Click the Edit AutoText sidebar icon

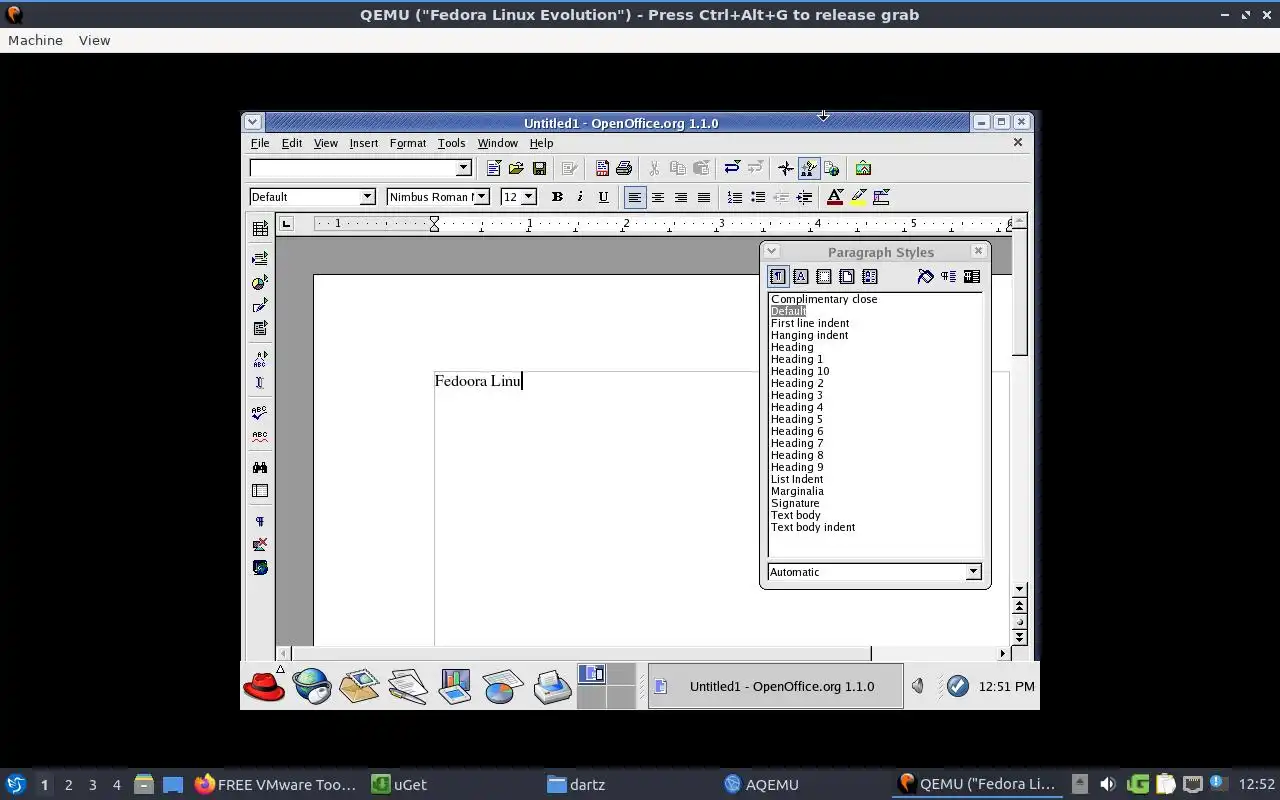point(260,359)
